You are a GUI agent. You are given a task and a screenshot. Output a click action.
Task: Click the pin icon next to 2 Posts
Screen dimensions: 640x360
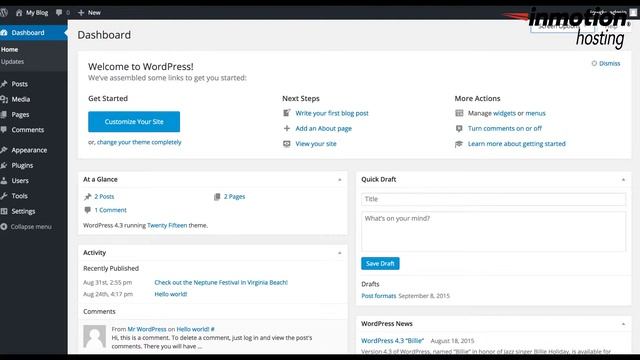pyautogui.click(x=87, y=197)
